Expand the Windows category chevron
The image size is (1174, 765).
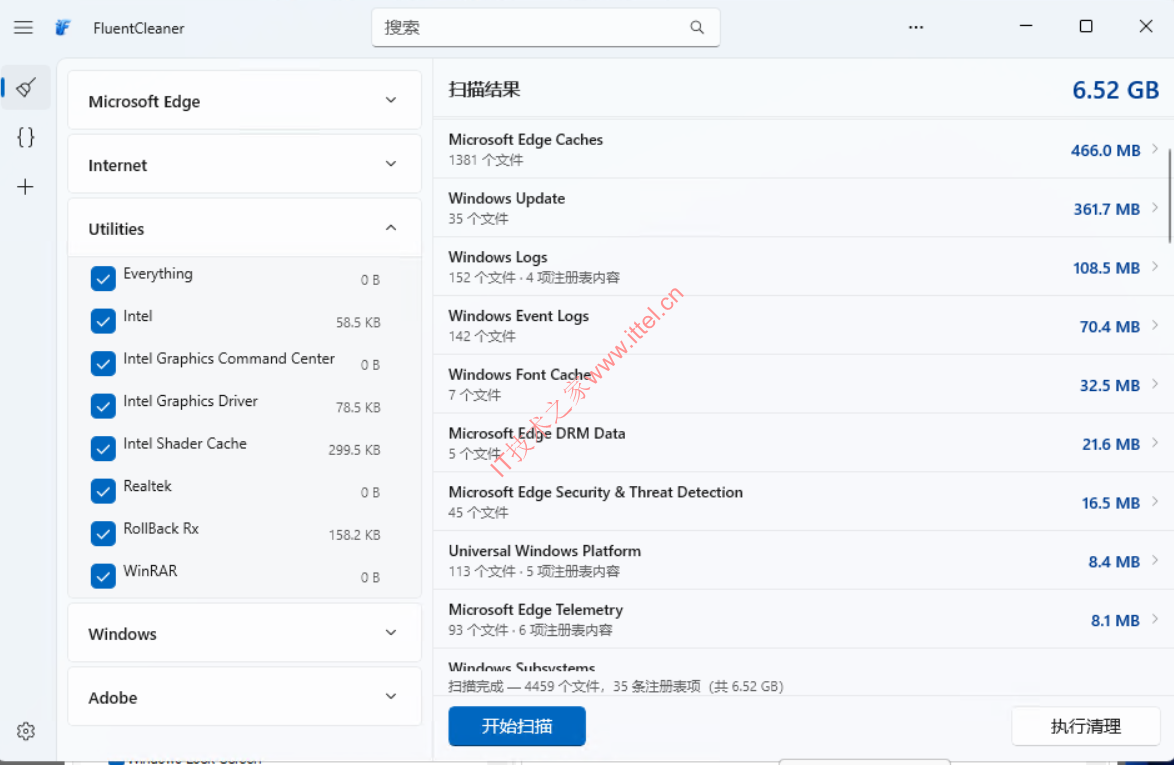[391, 633]
